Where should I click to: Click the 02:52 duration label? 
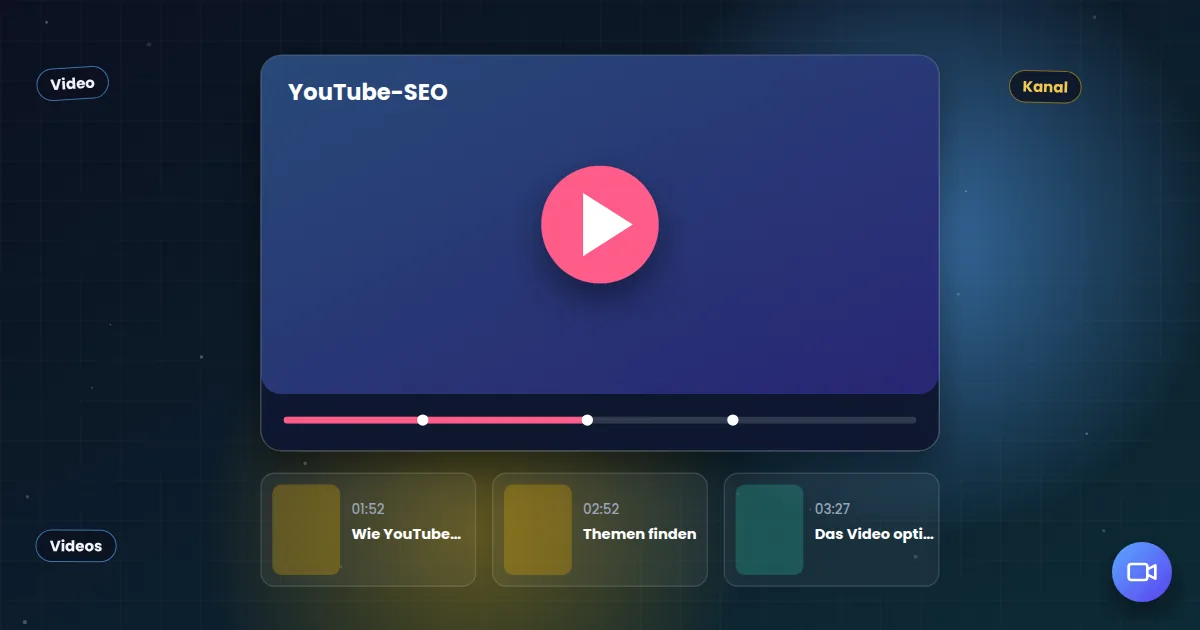pyautogui.click(x=601, y=509)
